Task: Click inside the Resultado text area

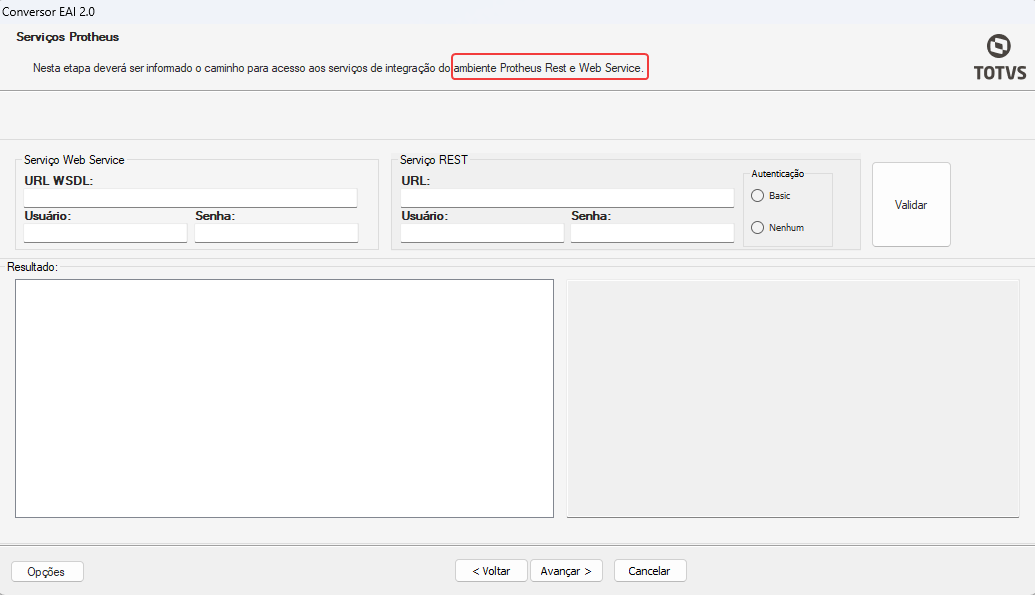Action: coord(284,398)
